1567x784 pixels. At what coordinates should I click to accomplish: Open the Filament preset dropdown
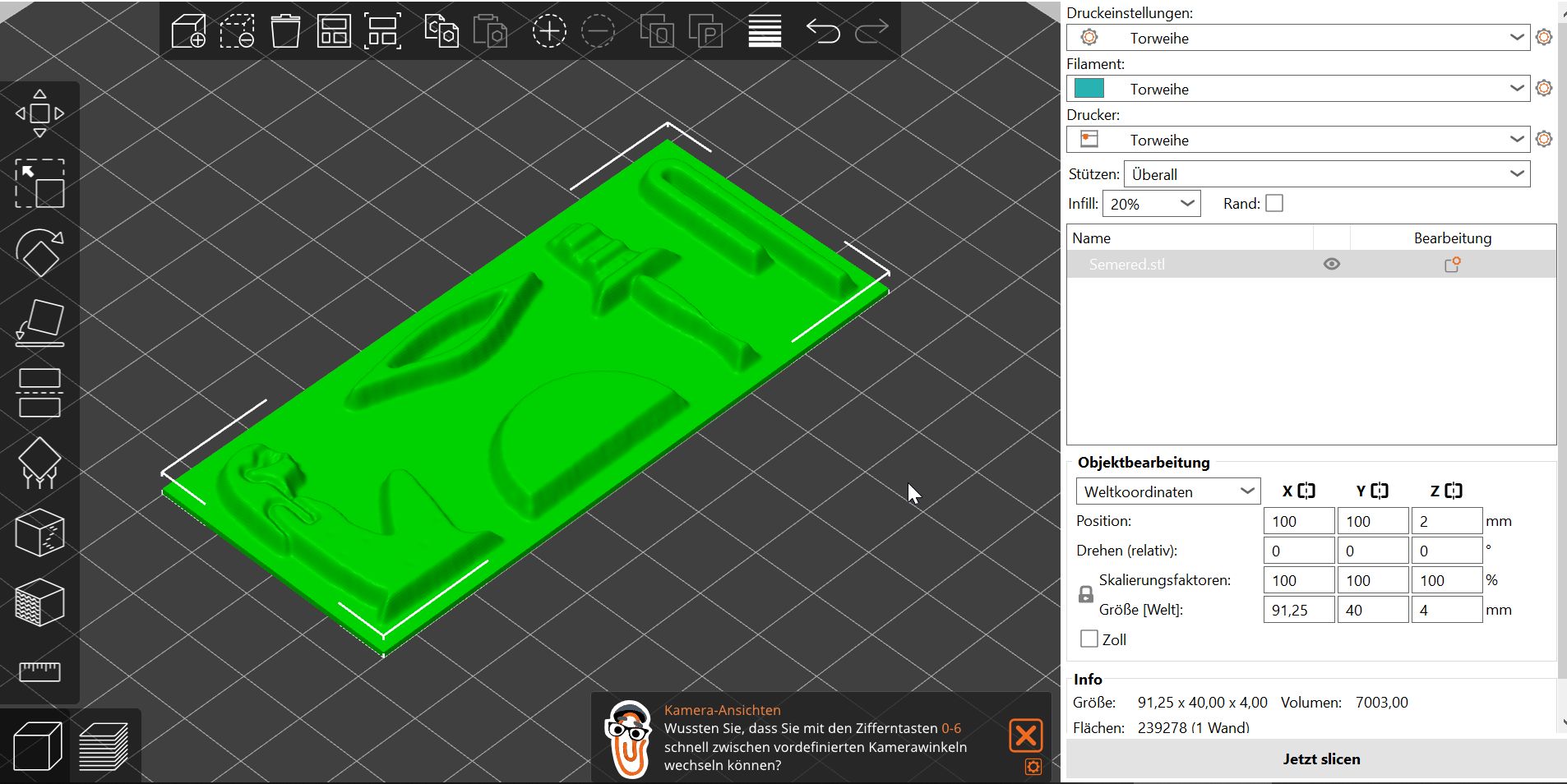[1298, 89]
